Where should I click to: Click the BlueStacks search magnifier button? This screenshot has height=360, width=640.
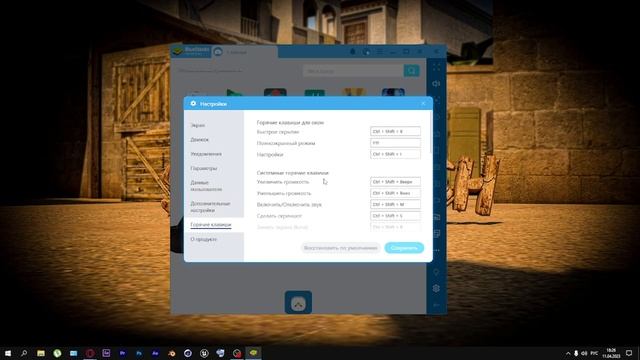411,71
